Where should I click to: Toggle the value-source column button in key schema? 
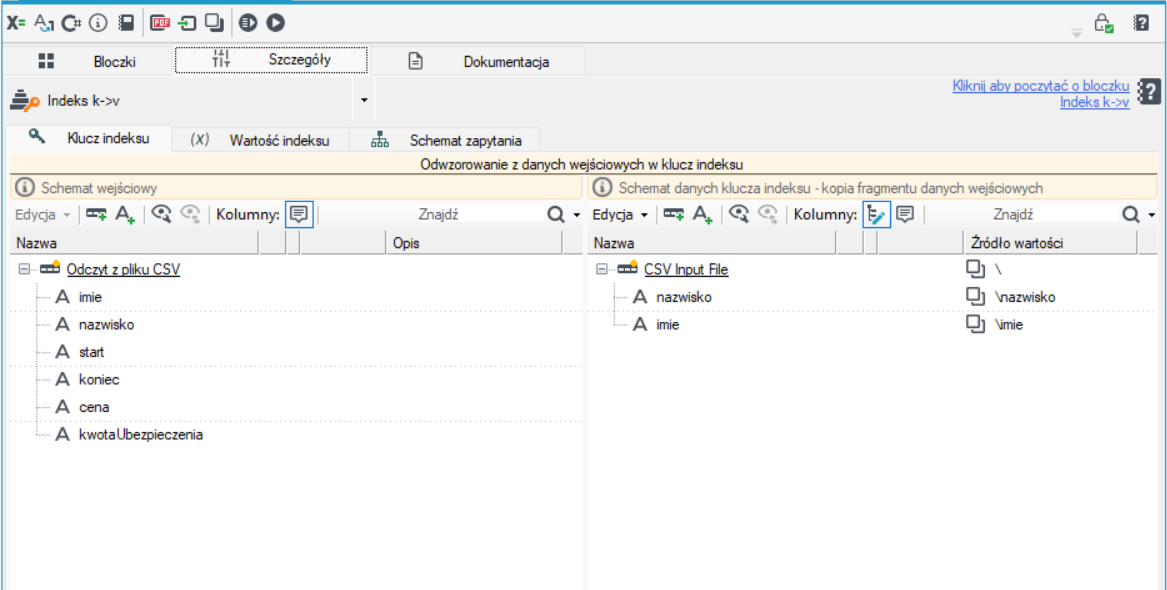(x=877, y=215)
